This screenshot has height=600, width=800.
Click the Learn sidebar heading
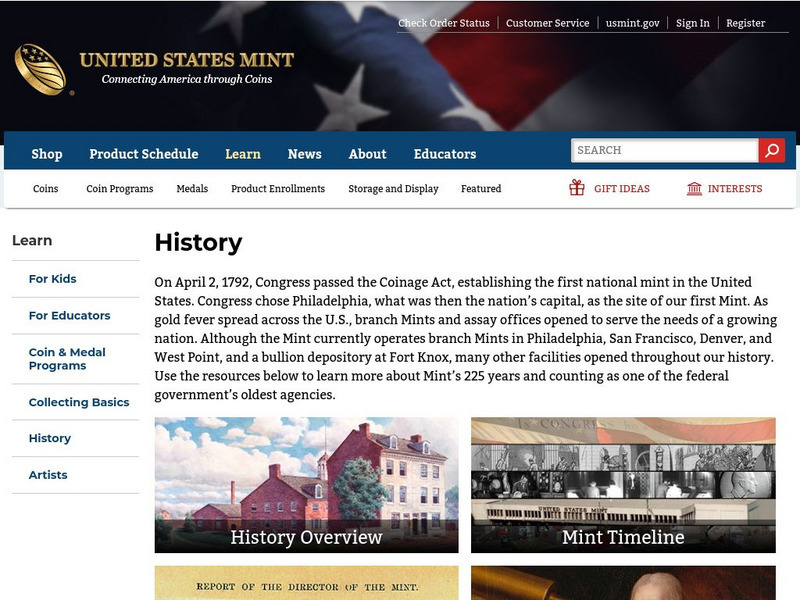[32, 240]
